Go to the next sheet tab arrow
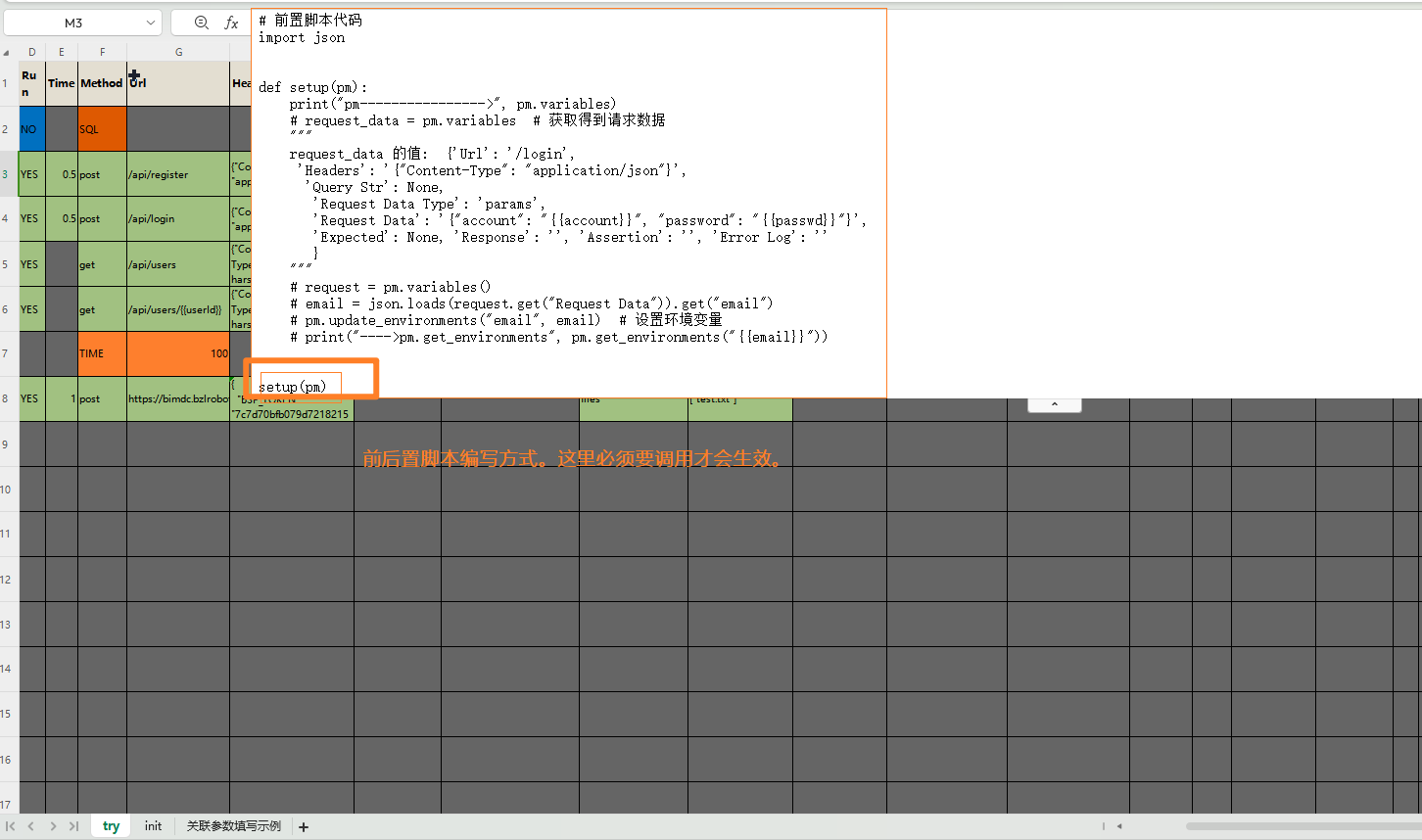Viewport: 1422px width, 840px height. [x=53, y=826]
